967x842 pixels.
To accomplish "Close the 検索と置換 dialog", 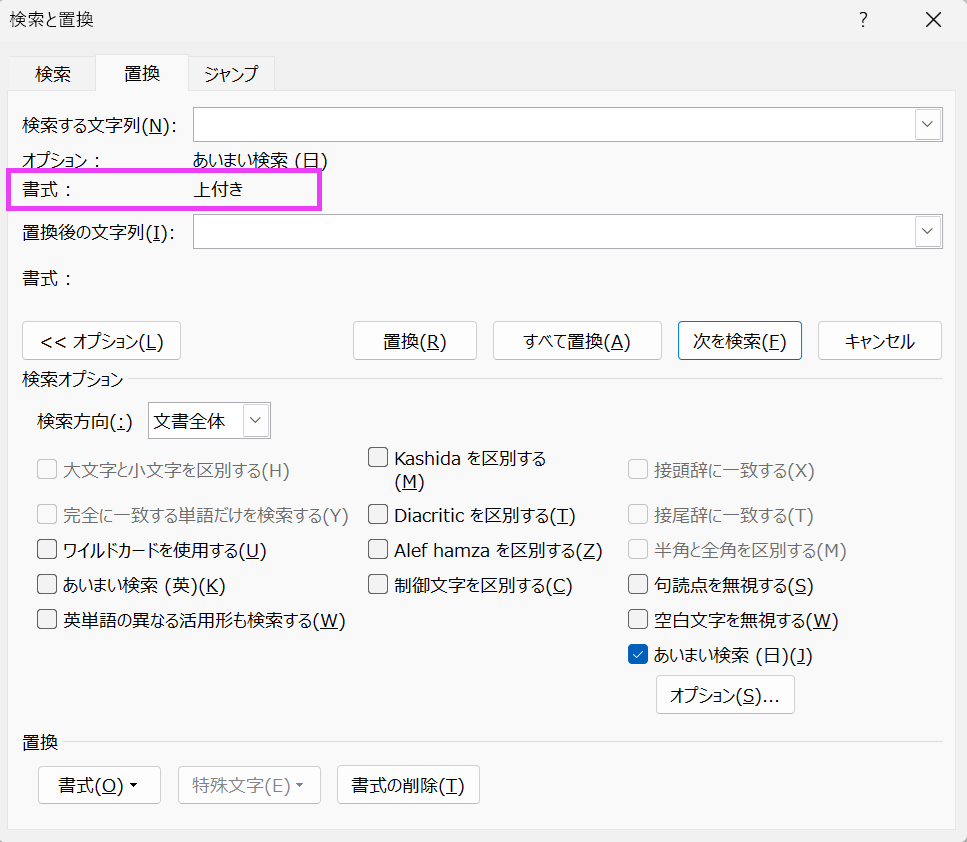I will pos(933,20).
